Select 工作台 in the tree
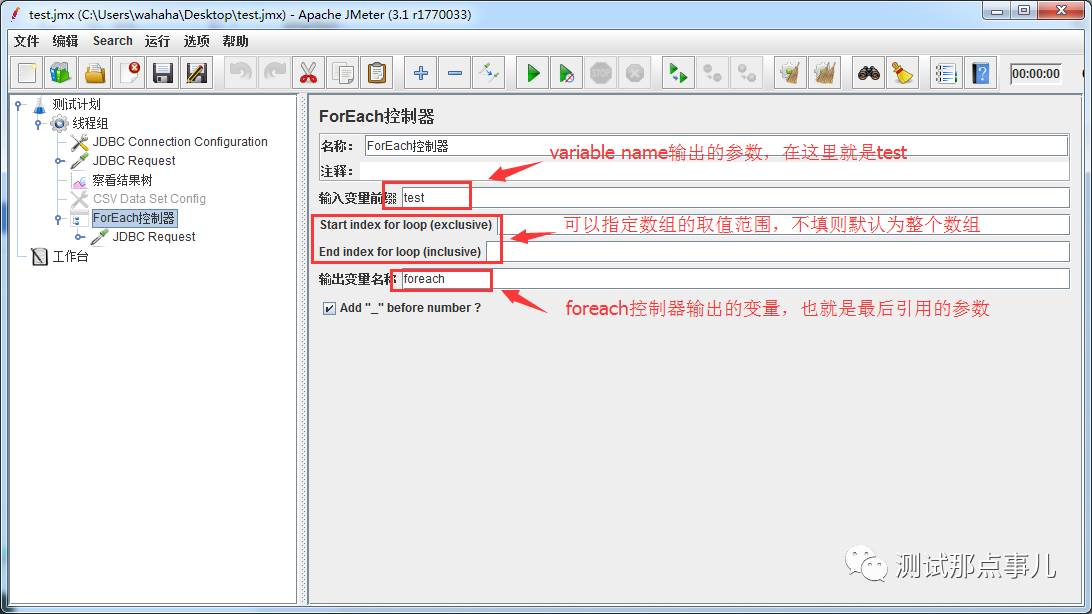 (x=70, y=256)
